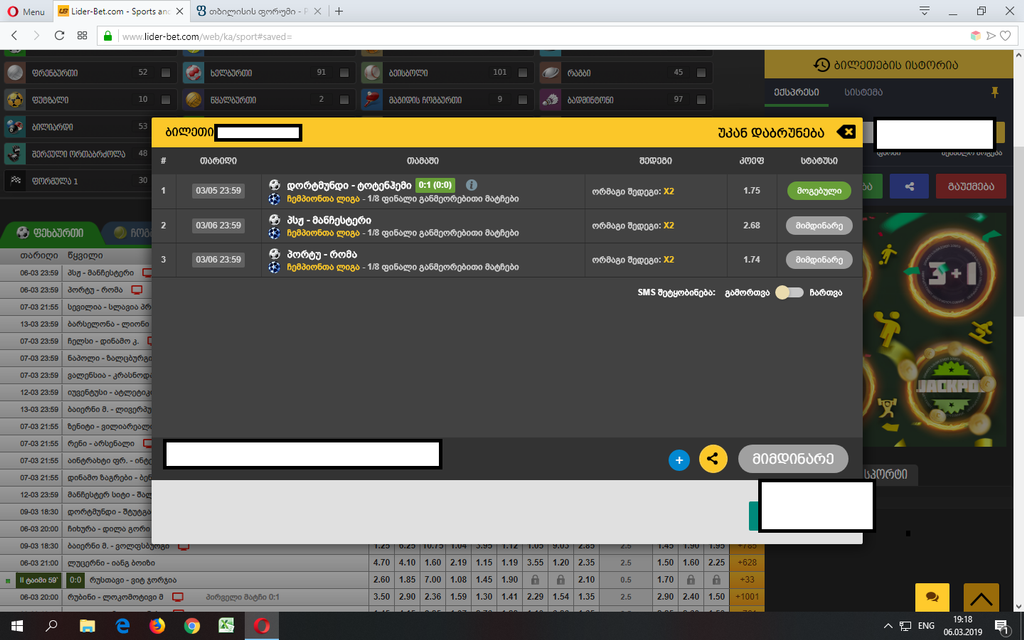
Task: Click the pin icon in bet slip panel
Action: pos(995,92)
